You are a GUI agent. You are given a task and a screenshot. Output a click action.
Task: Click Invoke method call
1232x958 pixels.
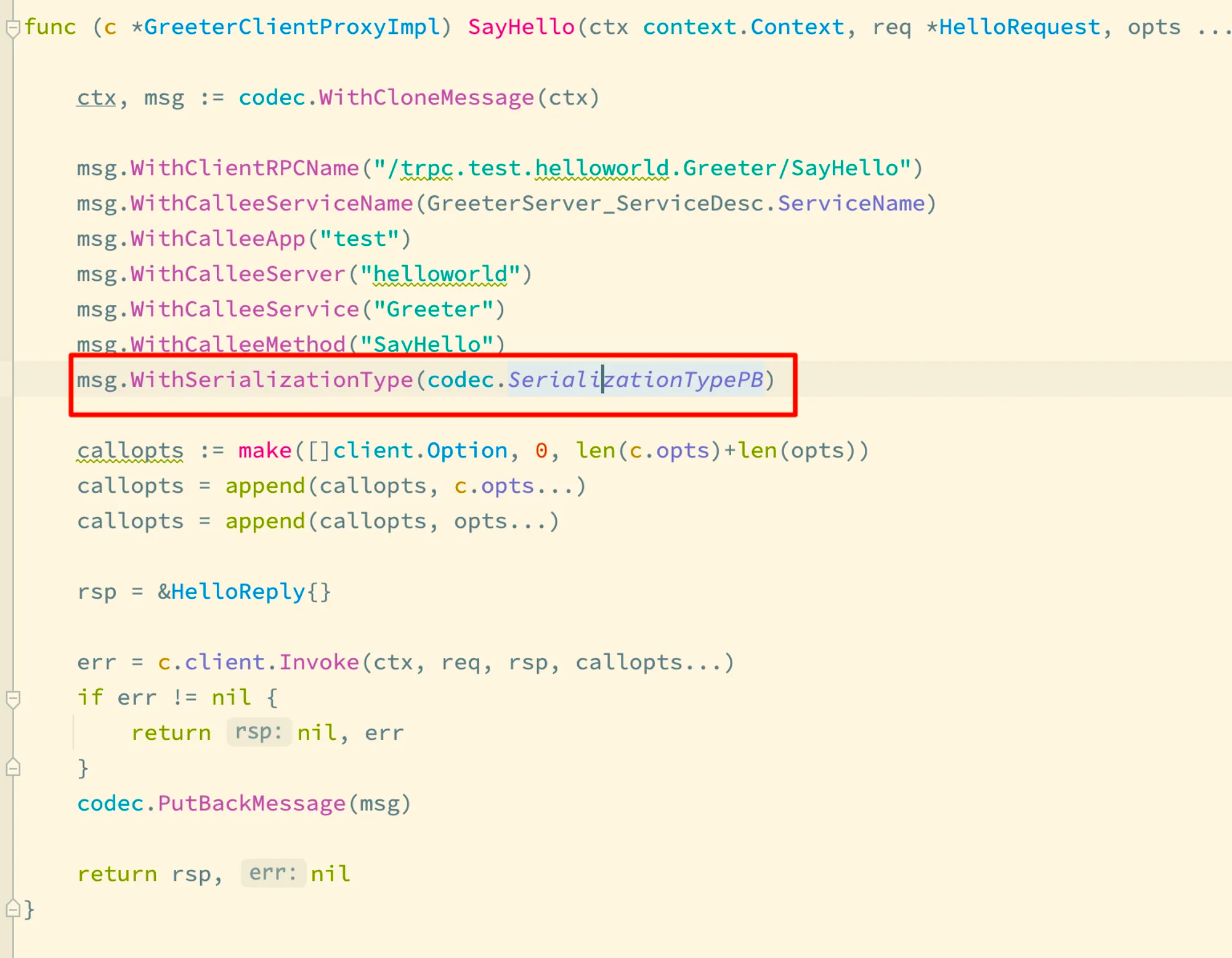click(x=318, y=662)
